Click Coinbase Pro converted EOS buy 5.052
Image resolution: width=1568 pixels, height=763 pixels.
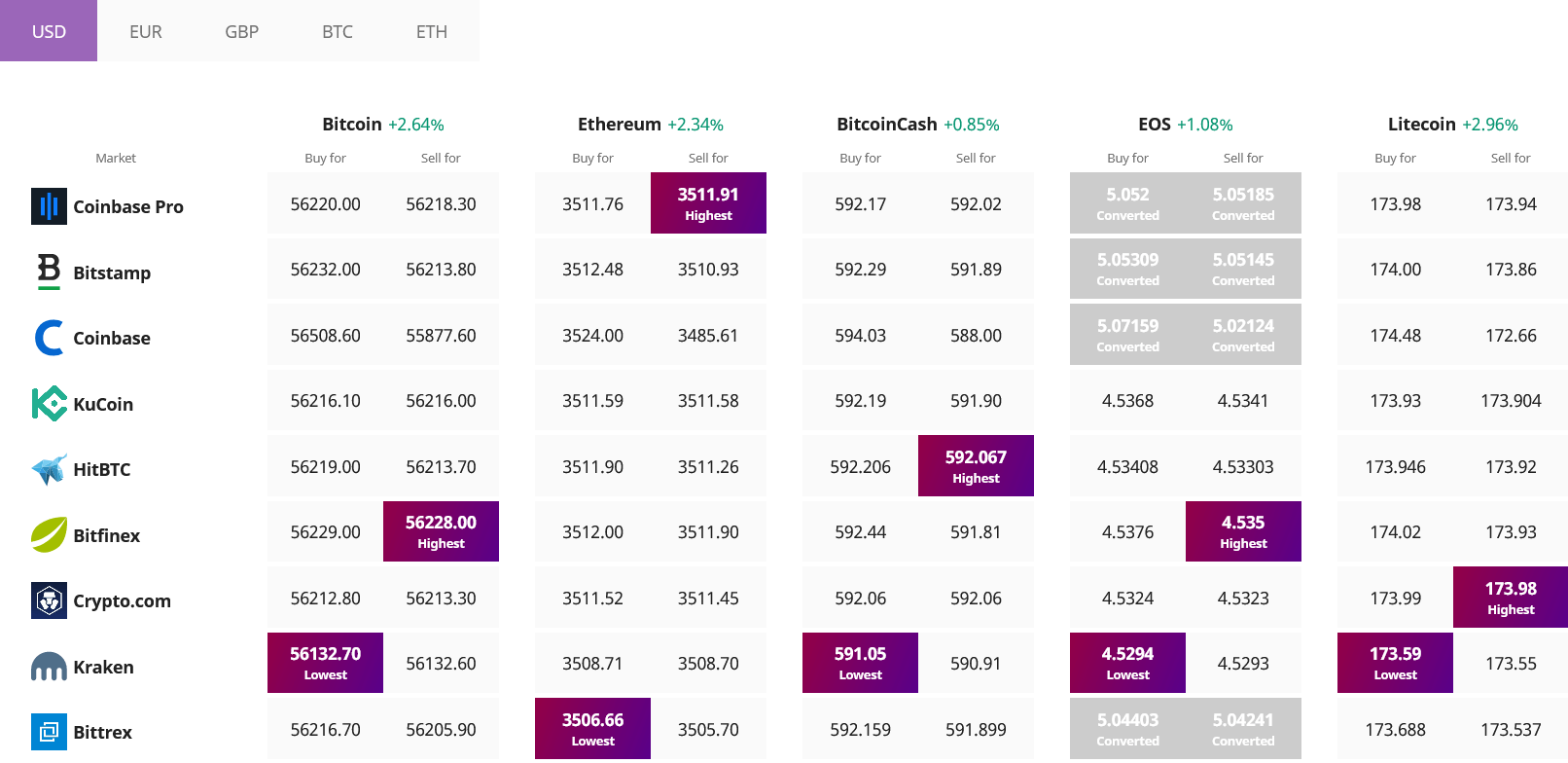pos(1127,203)
